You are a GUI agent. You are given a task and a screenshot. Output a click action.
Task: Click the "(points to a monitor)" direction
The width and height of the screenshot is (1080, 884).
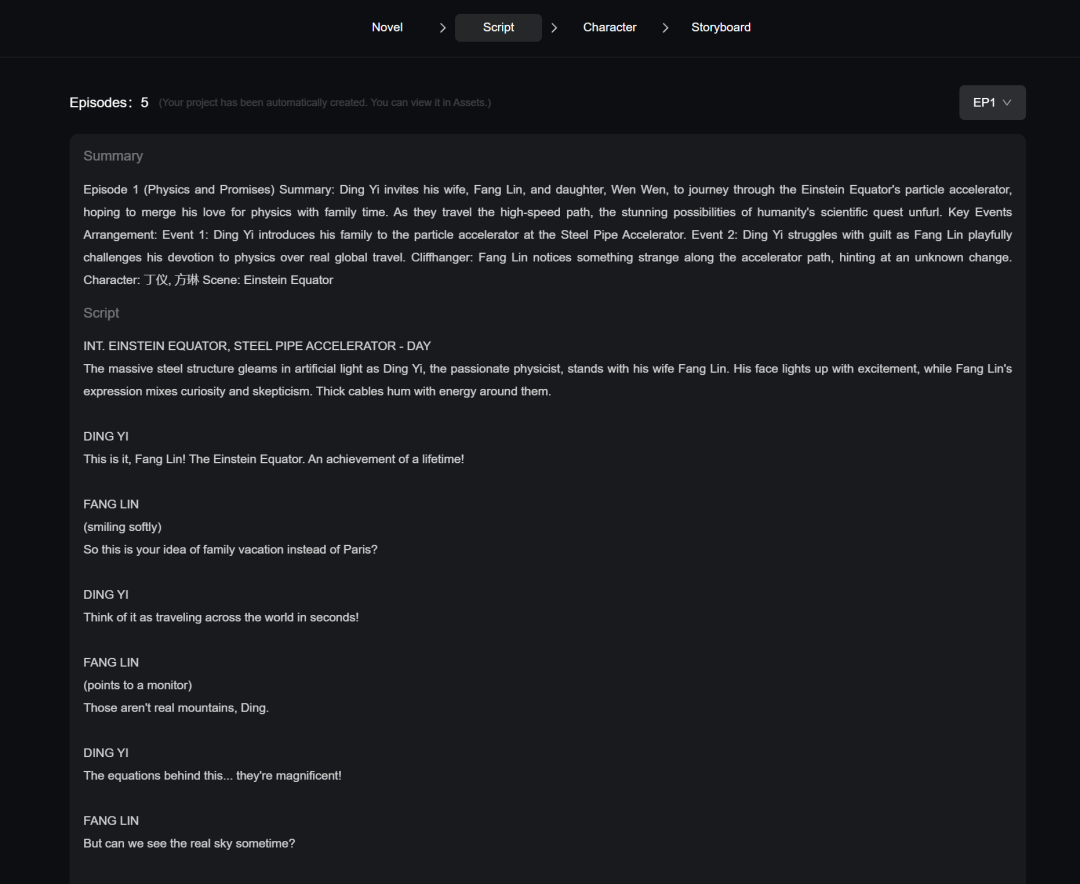[x=137, y=685]
